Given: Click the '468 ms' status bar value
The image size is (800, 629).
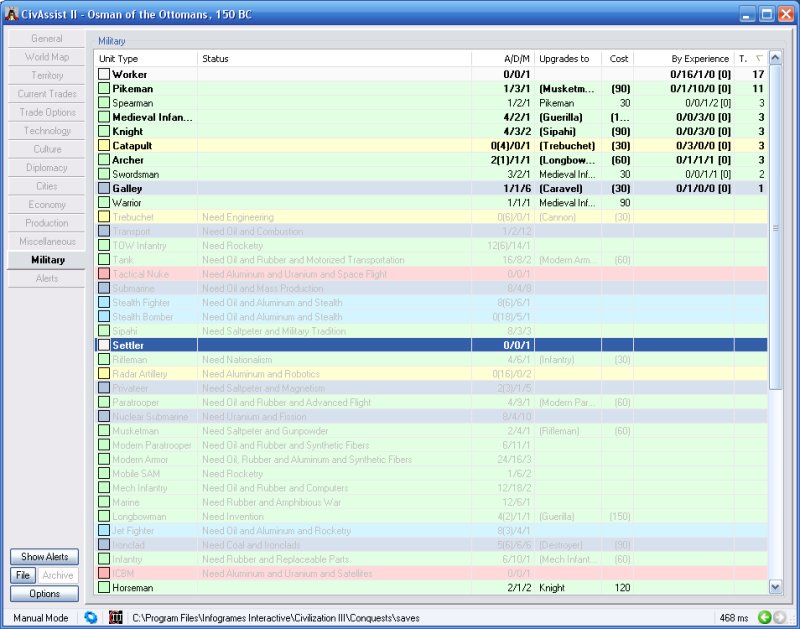Looking at the screenshot, I should [x=734, y=618].
